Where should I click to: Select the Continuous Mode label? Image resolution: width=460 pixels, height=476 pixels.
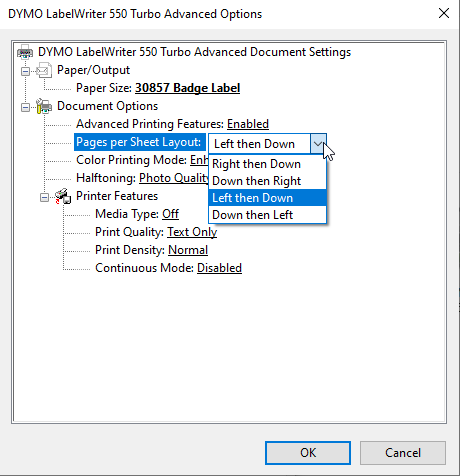(144, 268)
